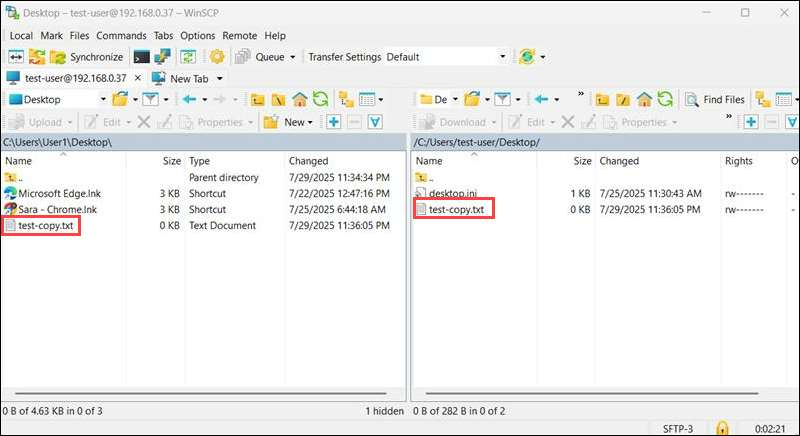The height and width of the screenshot is (436, 800).
Task: Open the remote De directory combo box
Action: [438, 99]
